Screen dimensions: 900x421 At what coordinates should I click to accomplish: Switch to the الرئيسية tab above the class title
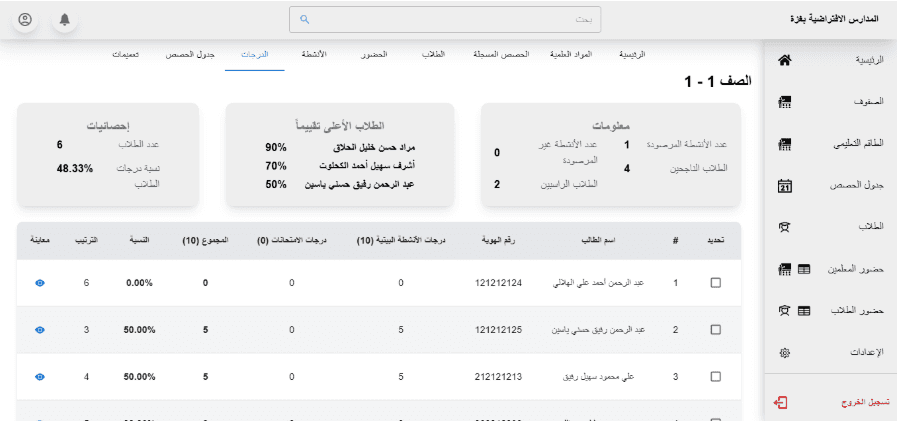pos(632,55)
